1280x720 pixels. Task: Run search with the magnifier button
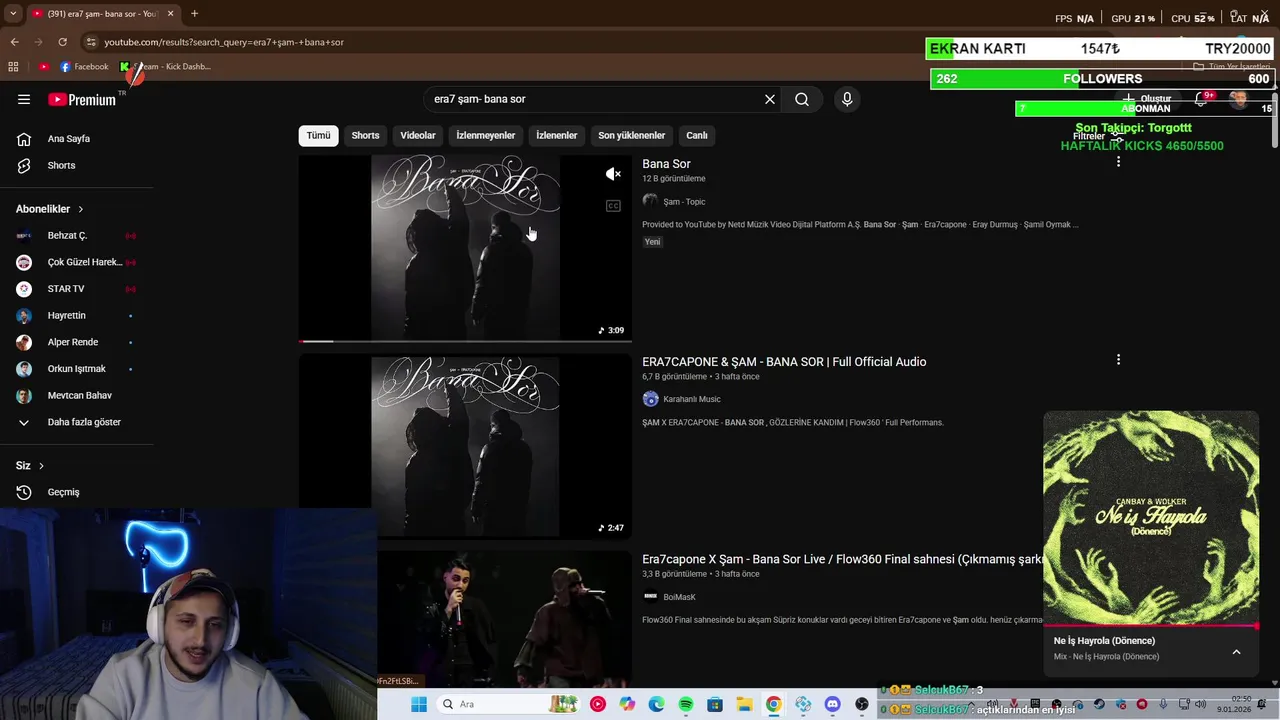pos(802,99)
